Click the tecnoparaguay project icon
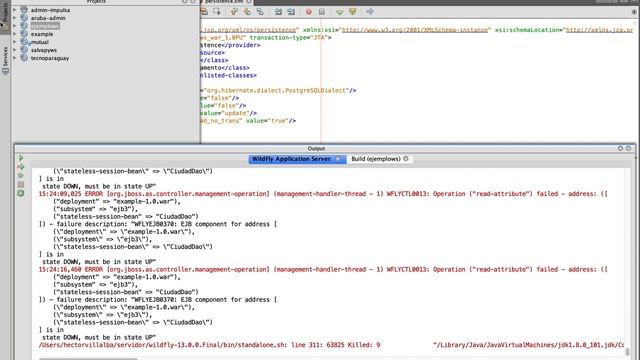This screenshot has width=640, height=360. [24, 58]
